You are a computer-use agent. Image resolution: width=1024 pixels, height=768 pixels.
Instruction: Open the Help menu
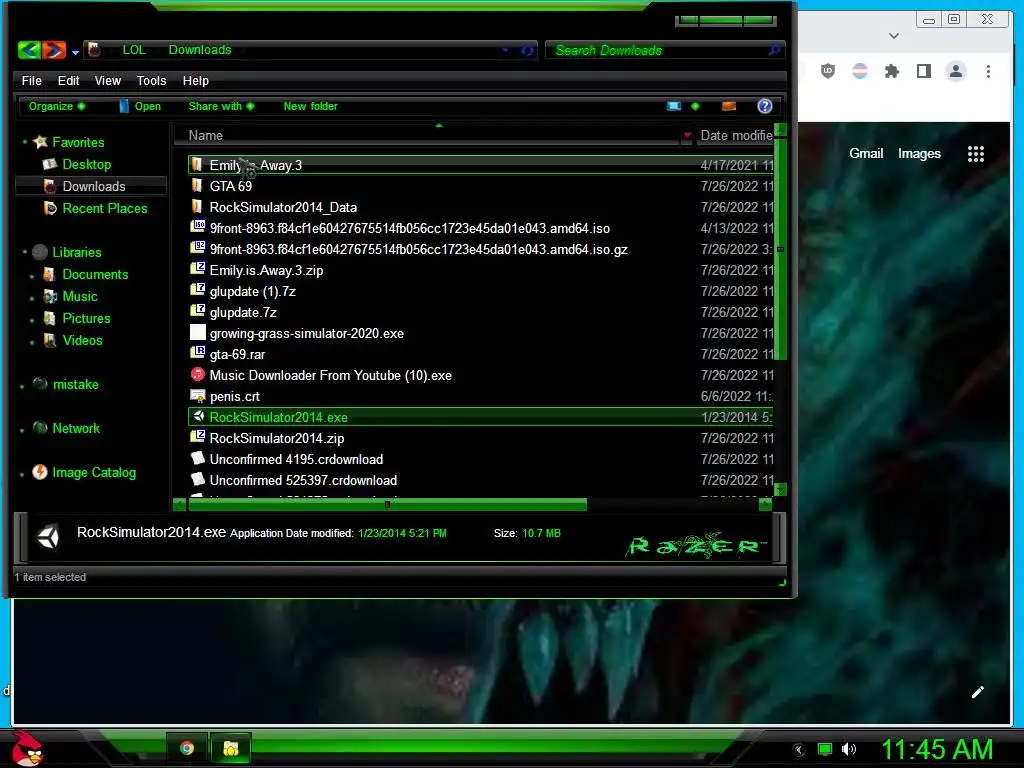click(195, 80)
